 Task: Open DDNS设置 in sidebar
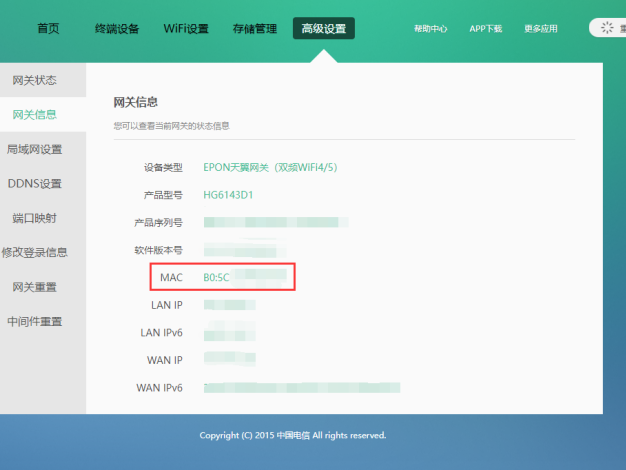click(x=35, y=184)
